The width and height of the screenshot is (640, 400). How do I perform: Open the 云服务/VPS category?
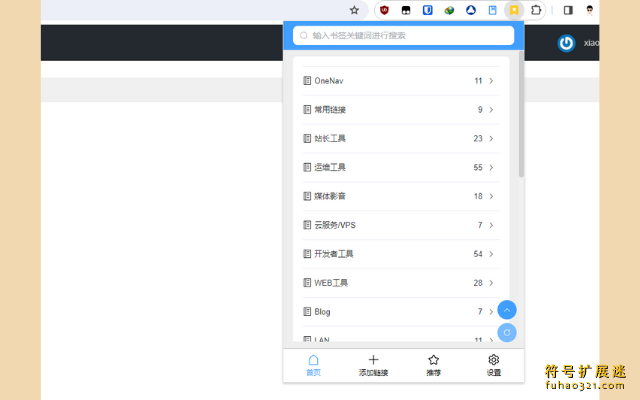point(401,225)
